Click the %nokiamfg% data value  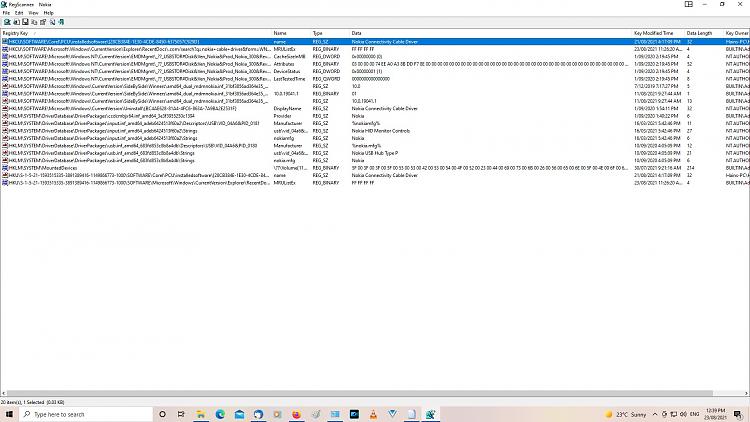(x=366, y=123)
